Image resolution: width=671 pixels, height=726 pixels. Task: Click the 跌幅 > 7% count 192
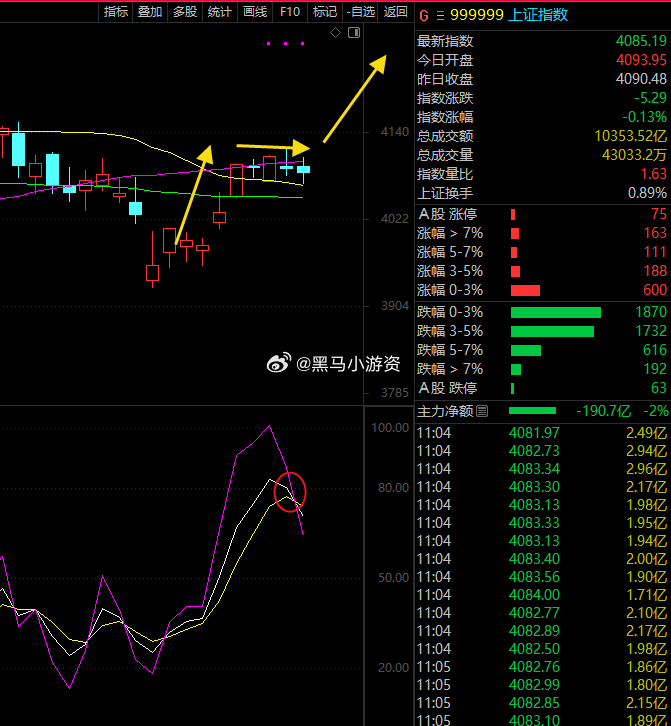pos(655,369)
